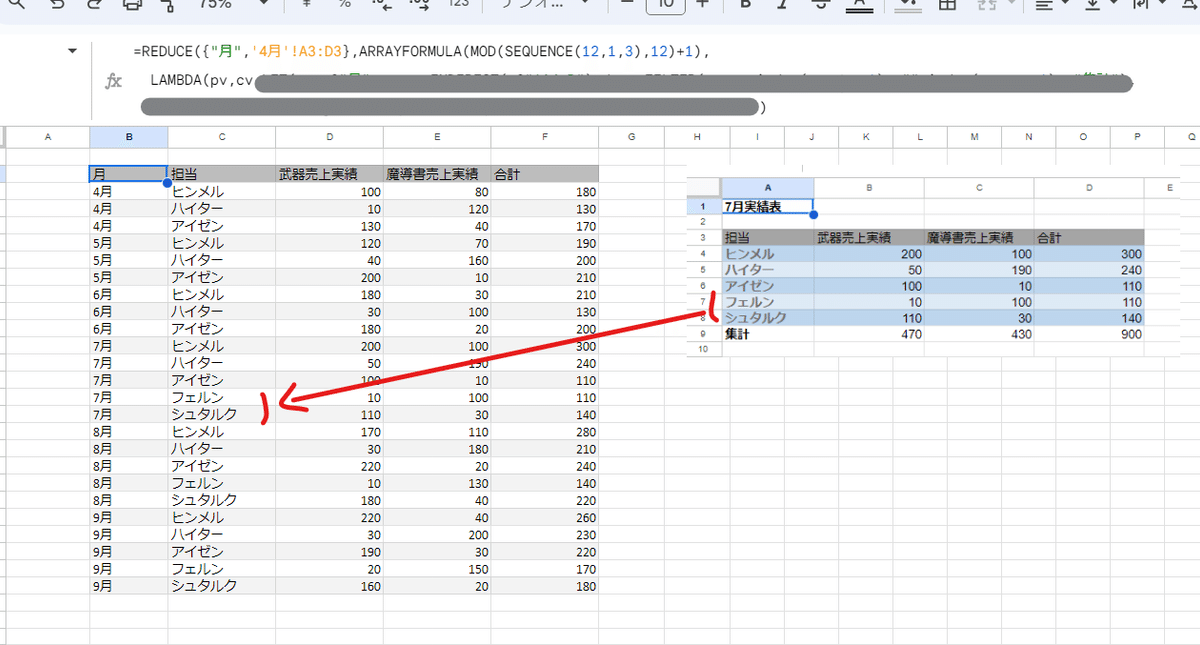Decrease font size with minus button
The width and height of the screenshot is (1200, 645).
tap(627, 5)
